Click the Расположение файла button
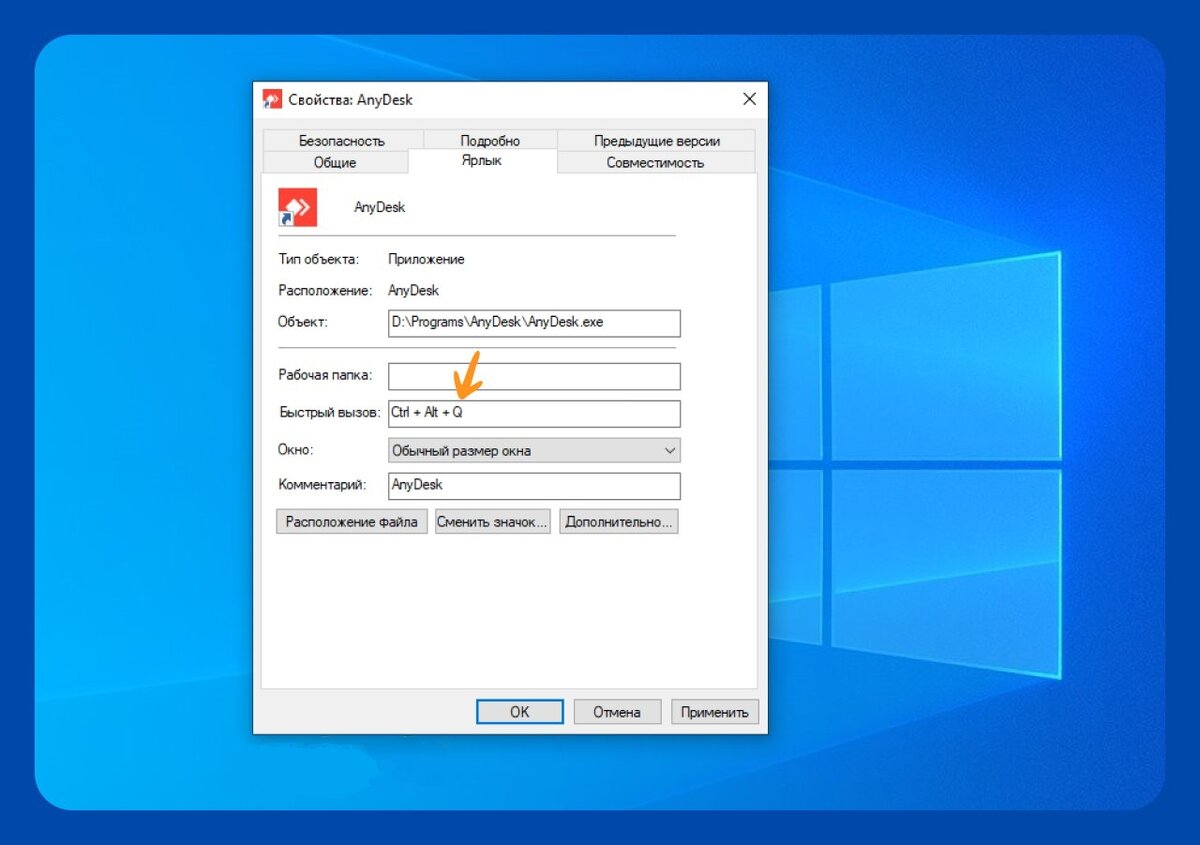This screenshot has width=1200, height=845. [352, 521]
